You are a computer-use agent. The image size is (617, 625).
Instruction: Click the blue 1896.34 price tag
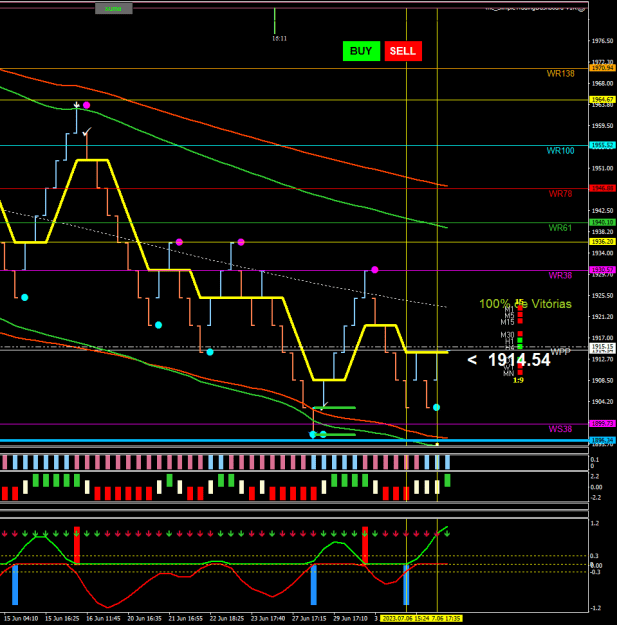point(602,440)
